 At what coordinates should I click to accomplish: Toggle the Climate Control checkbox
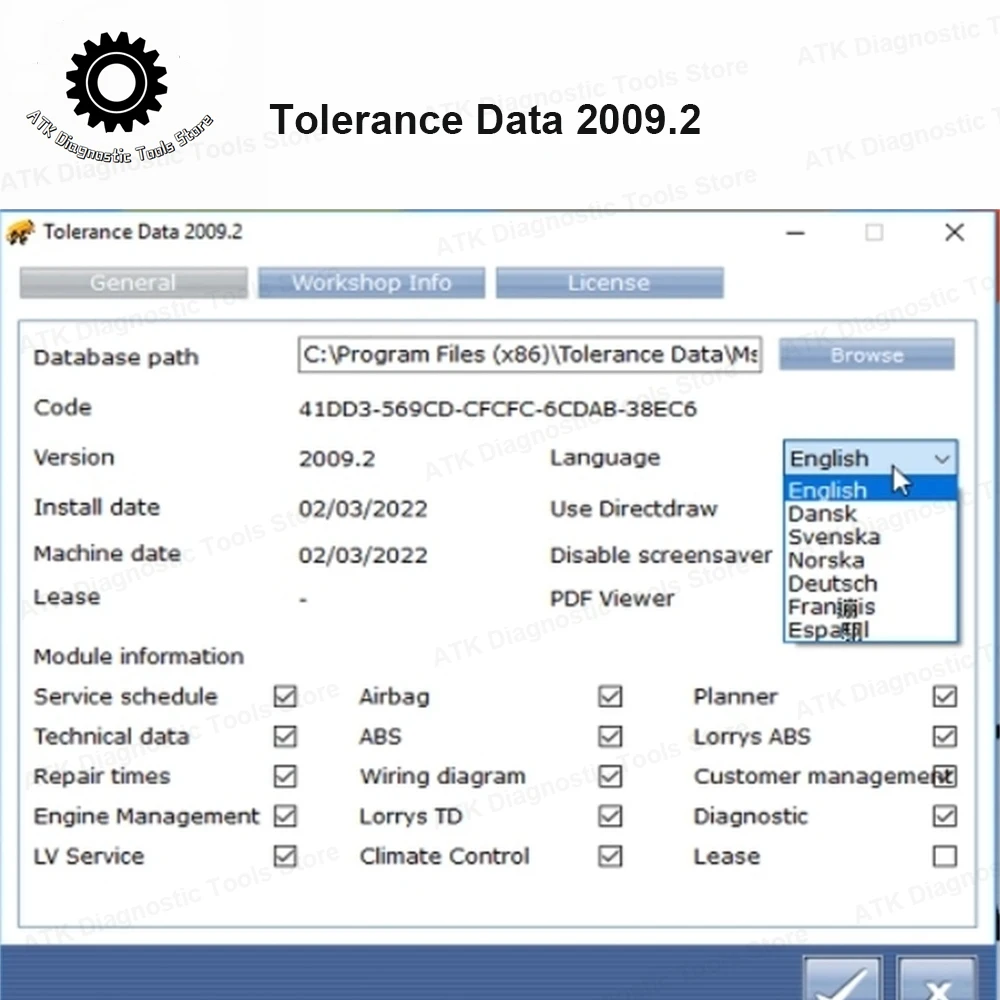pyautogui.click(x=610, y=856)
